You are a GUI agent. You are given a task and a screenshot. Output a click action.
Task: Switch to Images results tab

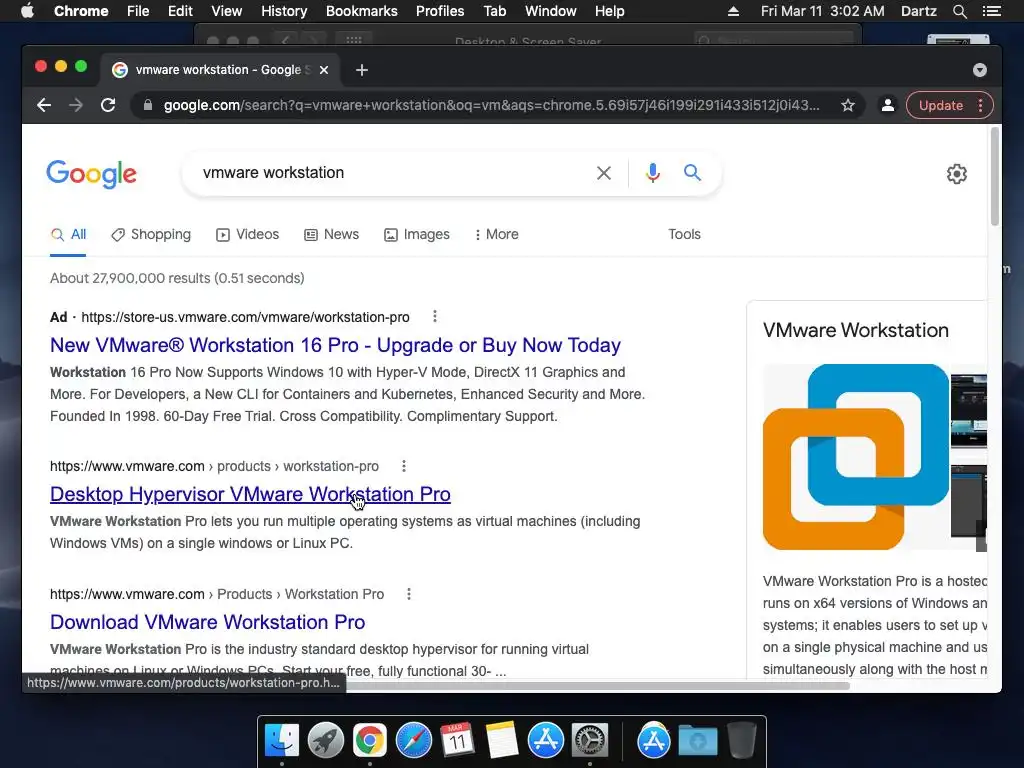pyautogui.click(x=417, y=234)
